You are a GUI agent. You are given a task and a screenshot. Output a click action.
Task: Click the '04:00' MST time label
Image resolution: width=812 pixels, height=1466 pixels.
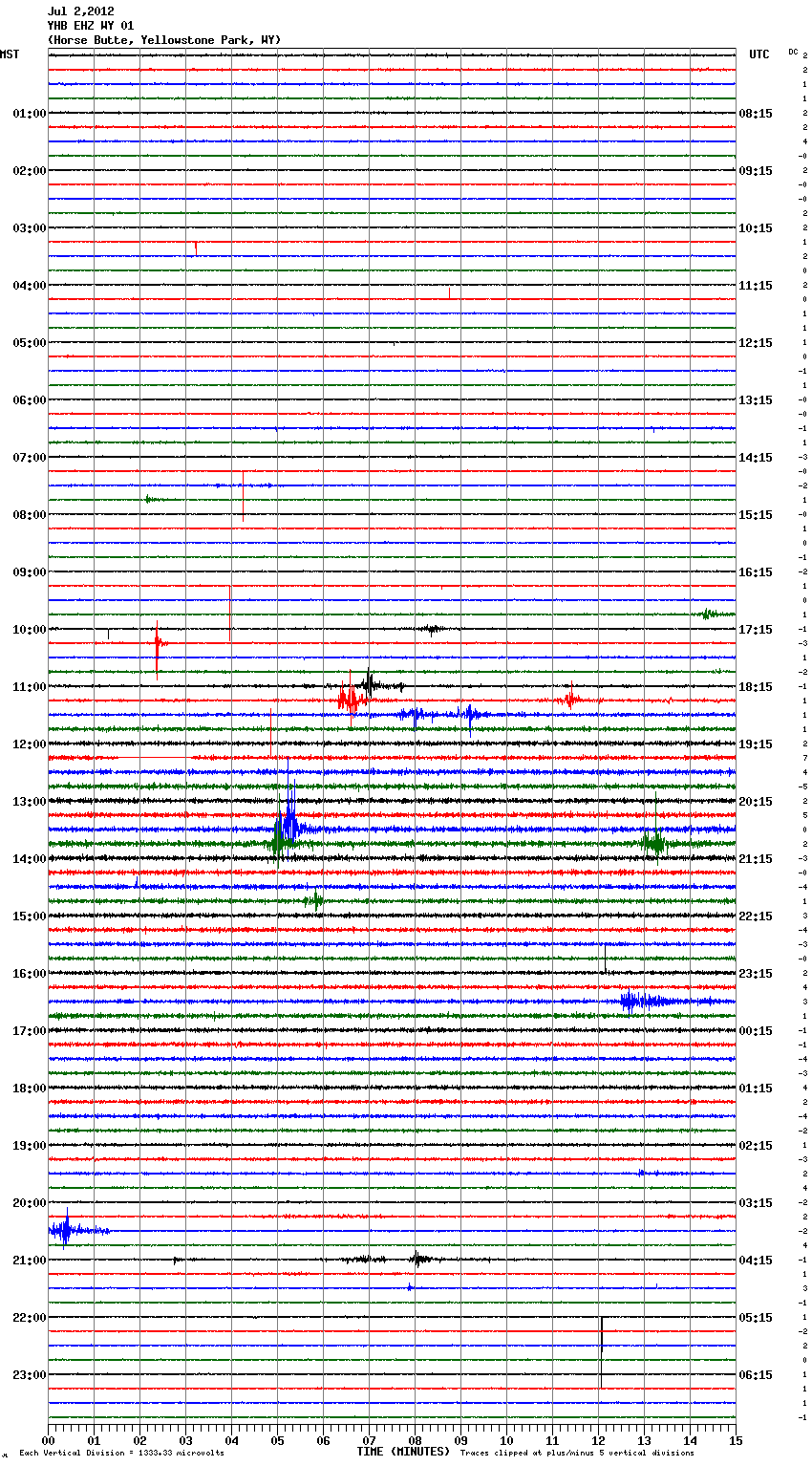tap(29, 286)
